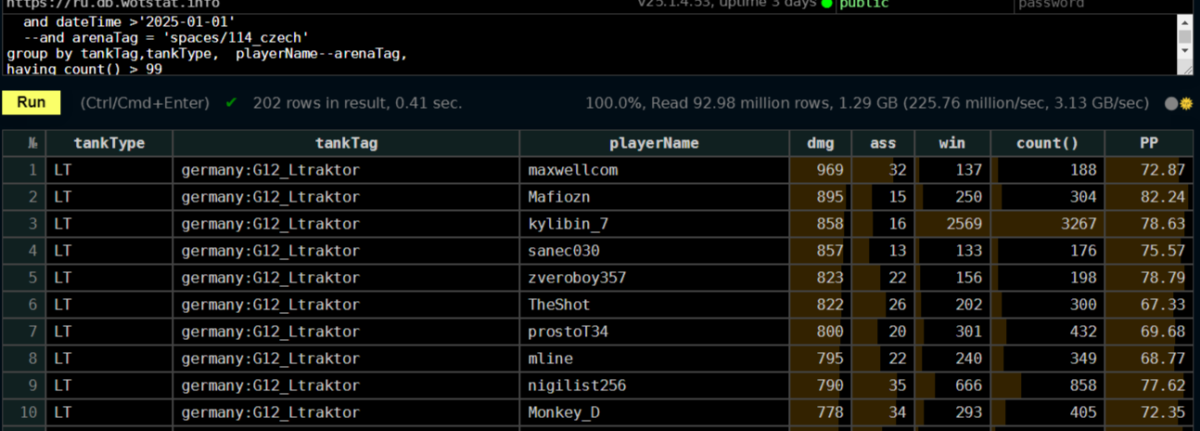Click the win column header
The height and width of the screenshot is (431, 1200).
pyautogui.click(x=951, y=143)
